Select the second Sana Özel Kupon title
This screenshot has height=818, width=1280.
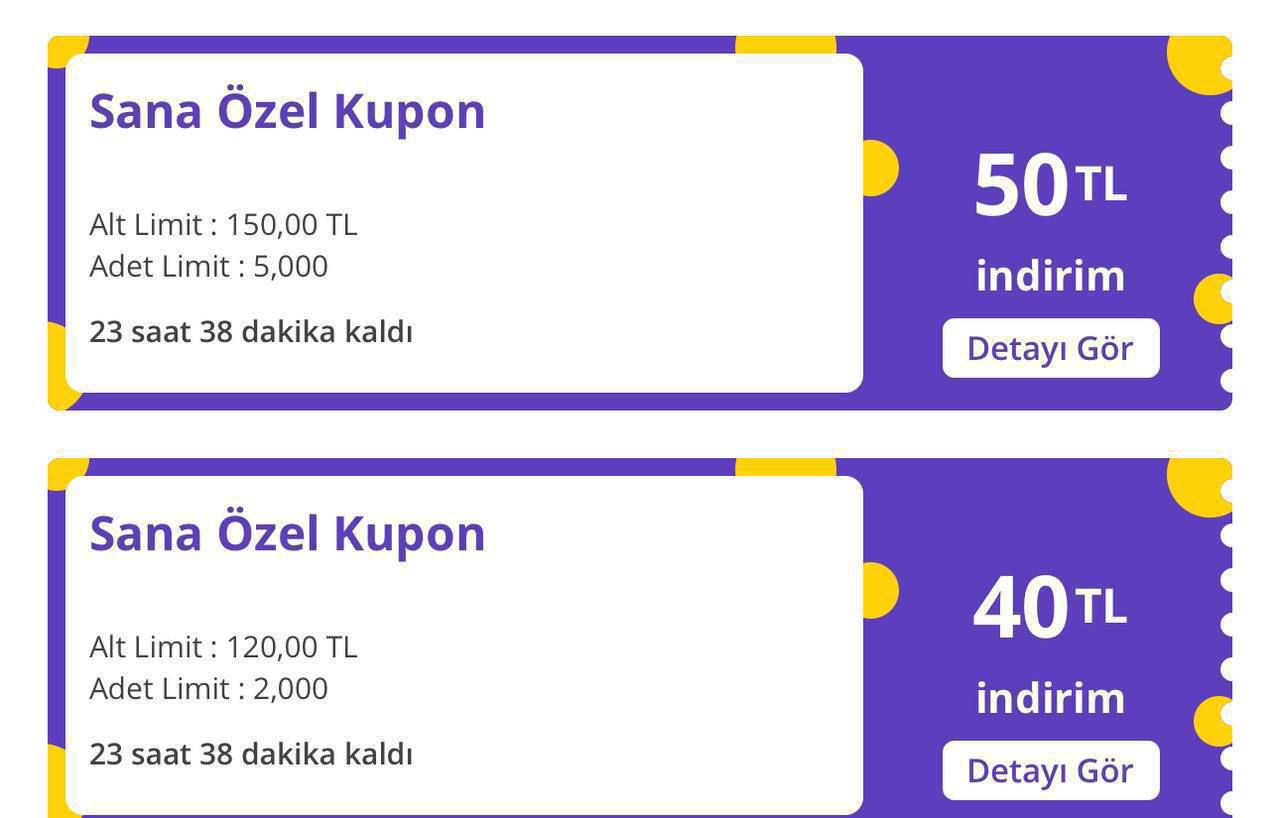286,534
